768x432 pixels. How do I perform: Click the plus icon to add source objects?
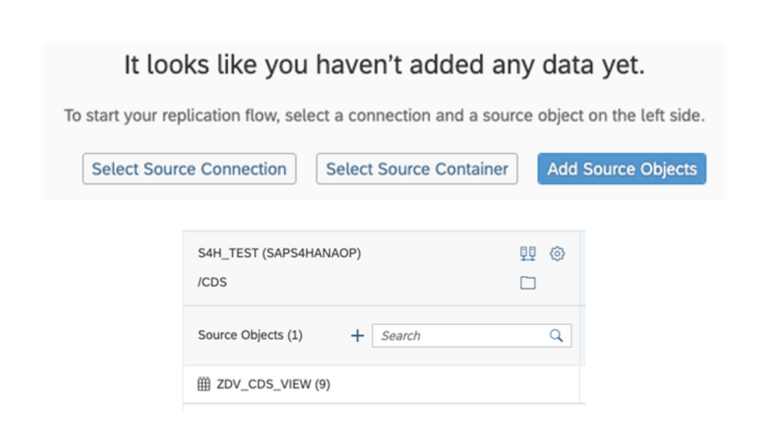[x=357, y=336]
